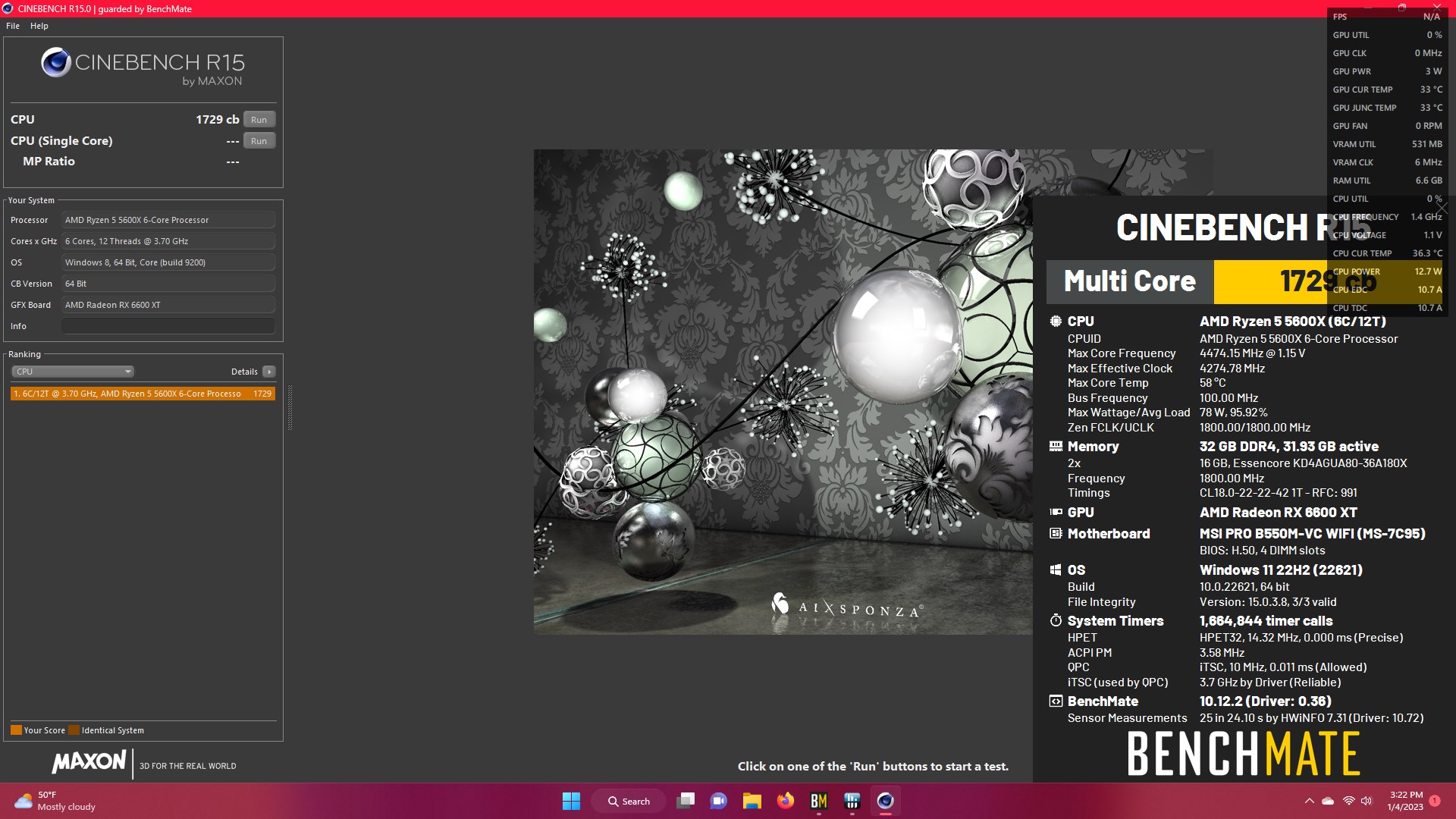1456x819 pixels.
Task: Run the CPU Single Core test
Action: coord(259,141)
